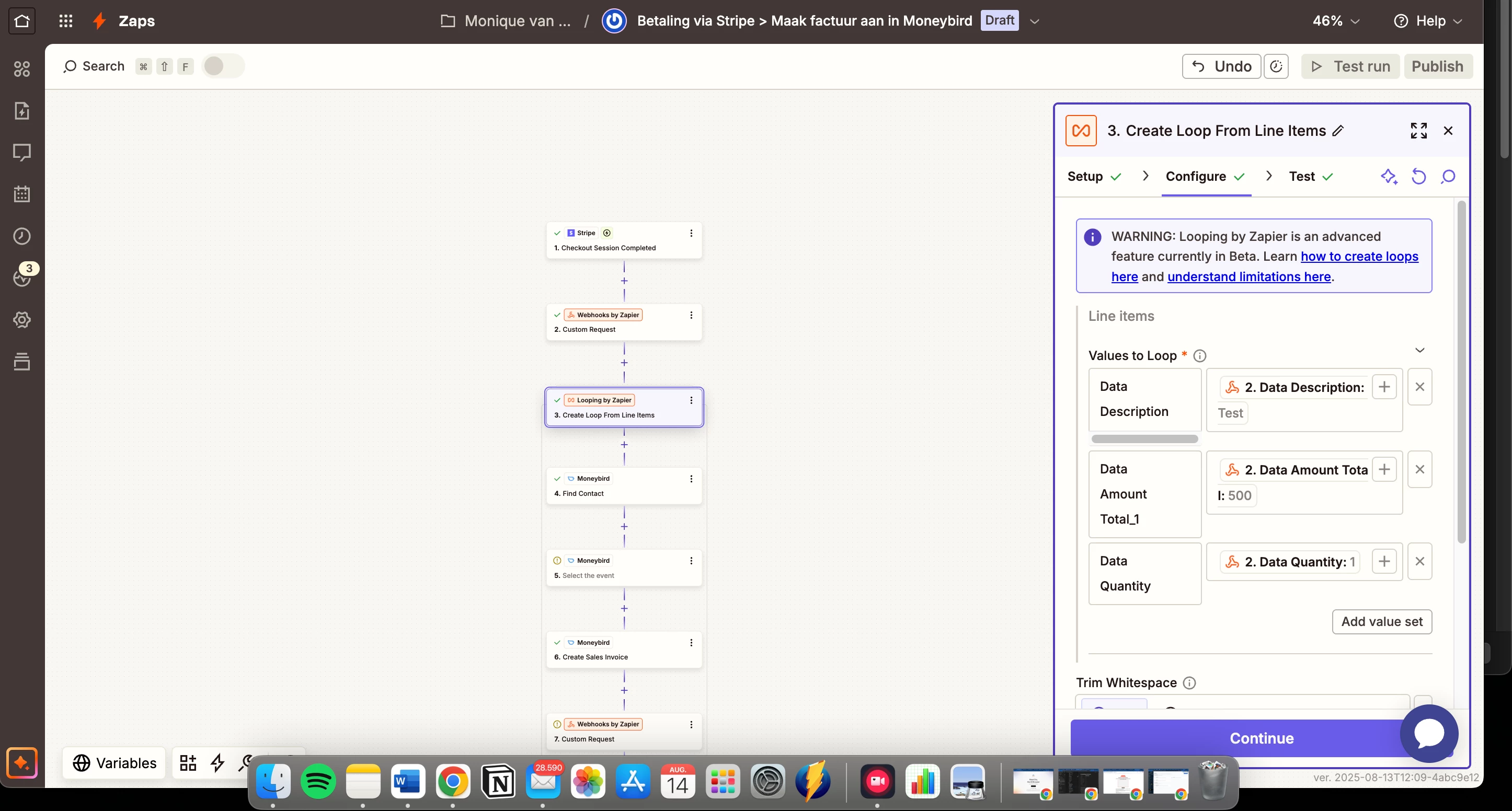
Task: Open the sidebar status icon with badge 3
Action: coord(22,277)
